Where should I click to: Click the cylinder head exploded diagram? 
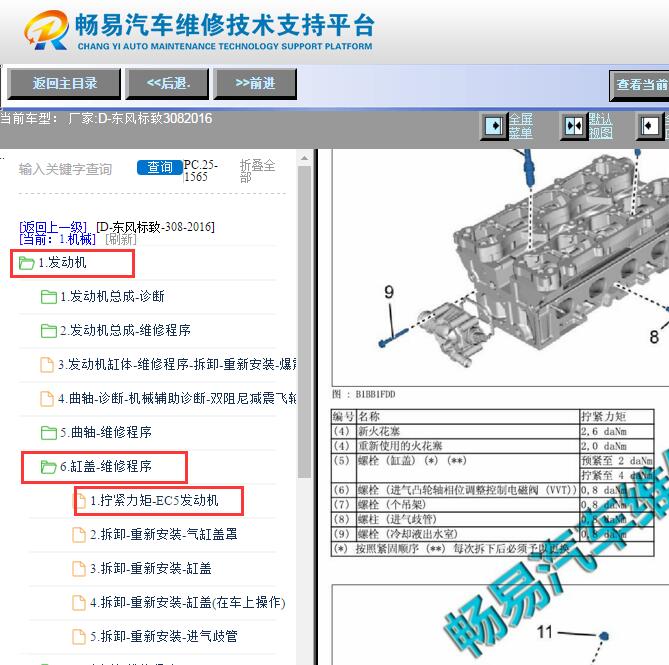click(x=500, y=267)
